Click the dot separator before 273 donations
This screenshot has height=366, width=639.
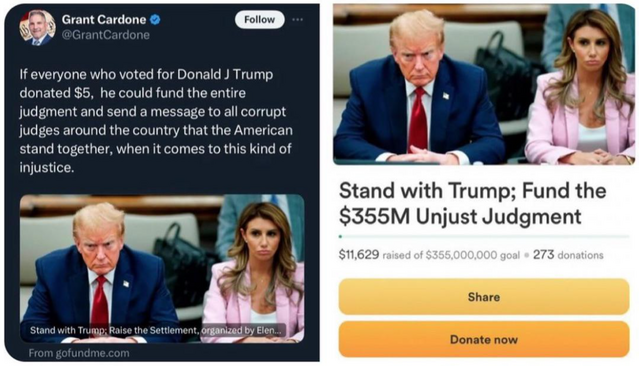pos(527,256)
